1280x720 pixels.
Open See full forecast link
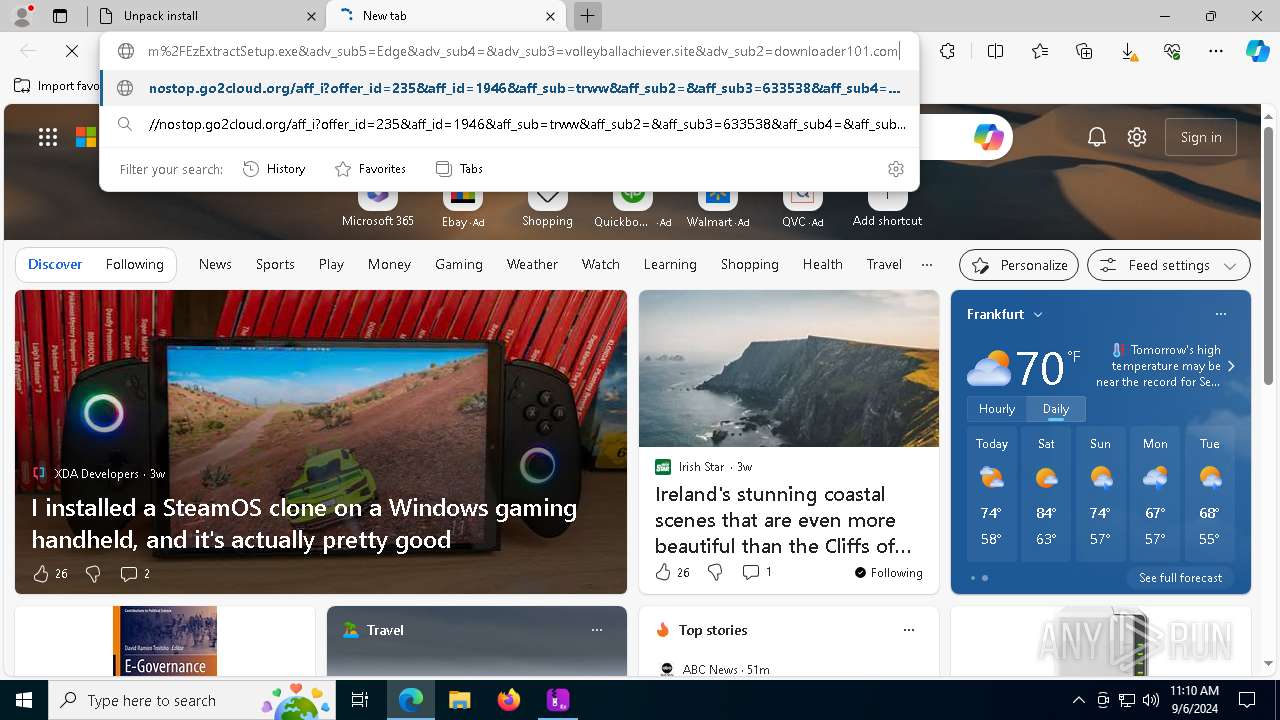click(x=1180, y=577)
